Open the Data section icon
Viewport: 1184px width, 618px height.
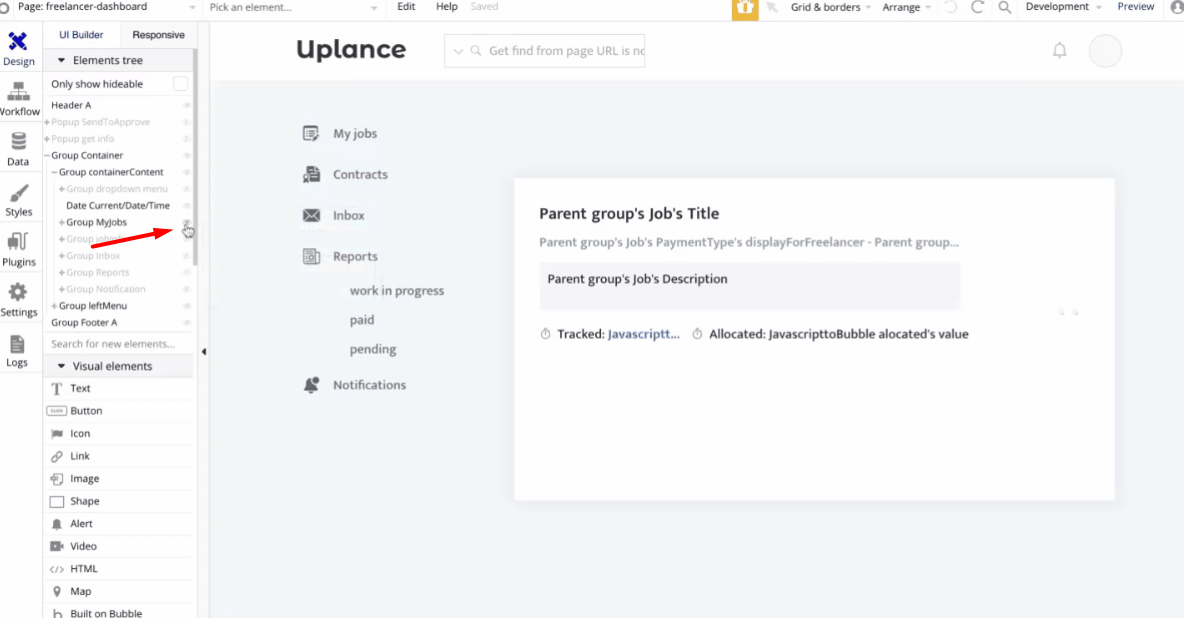click(18, 148)
